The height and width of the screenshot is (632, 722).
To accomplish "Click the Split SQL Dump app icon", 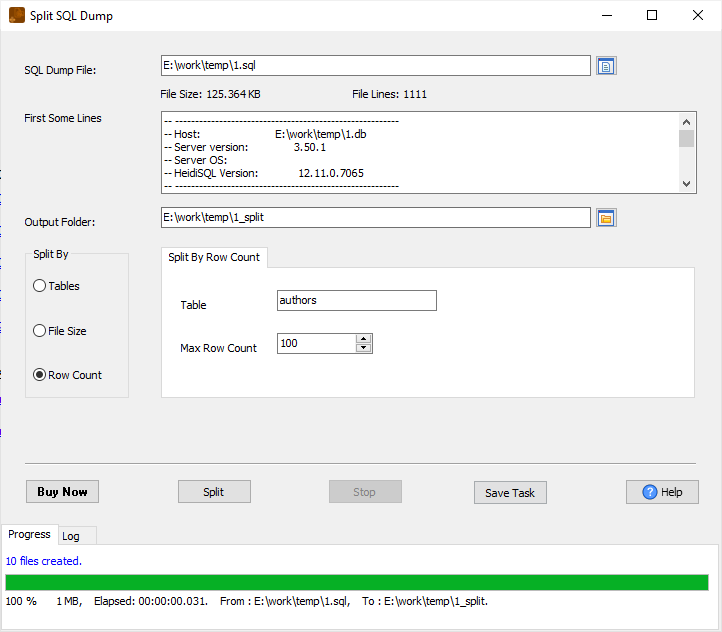I will (17, 15).
